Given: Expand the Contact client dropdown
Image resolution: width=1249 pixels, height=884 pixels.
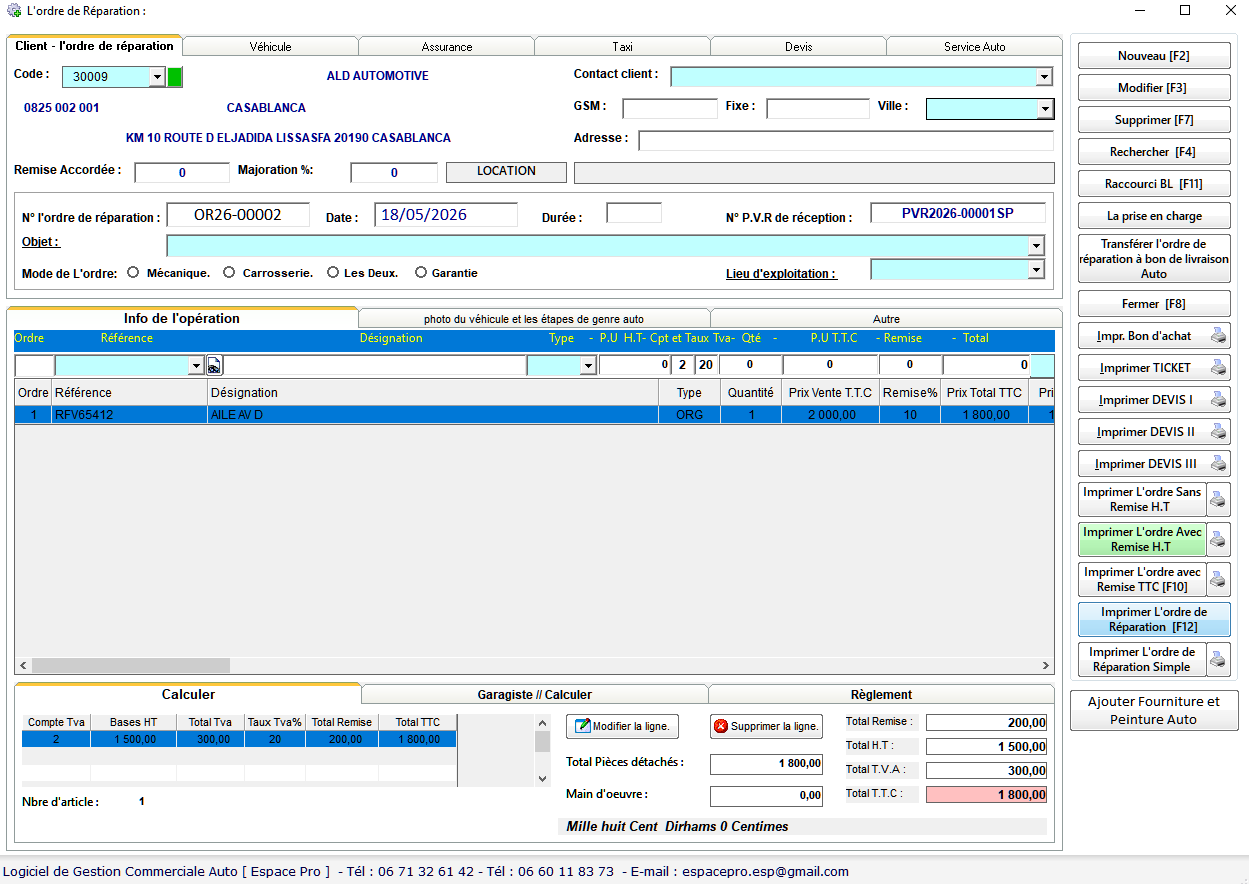Looking at the screenshot, I should click(1044, 77).
